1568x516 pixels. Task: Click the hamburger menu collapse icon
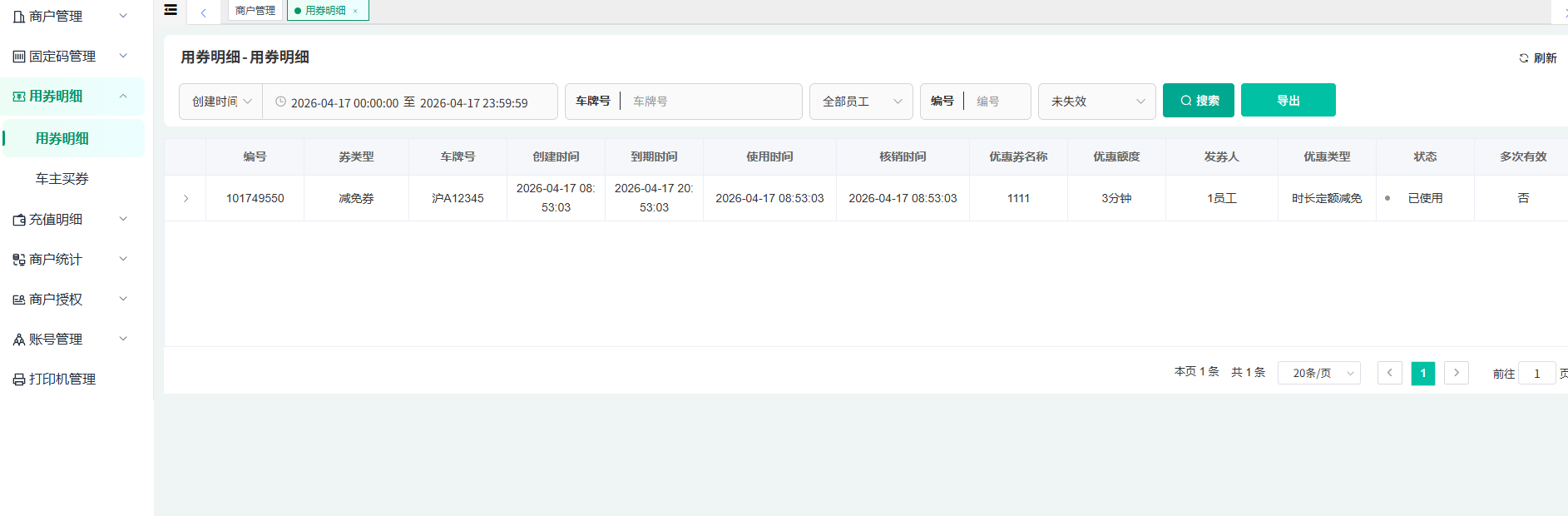coord(171,10)
